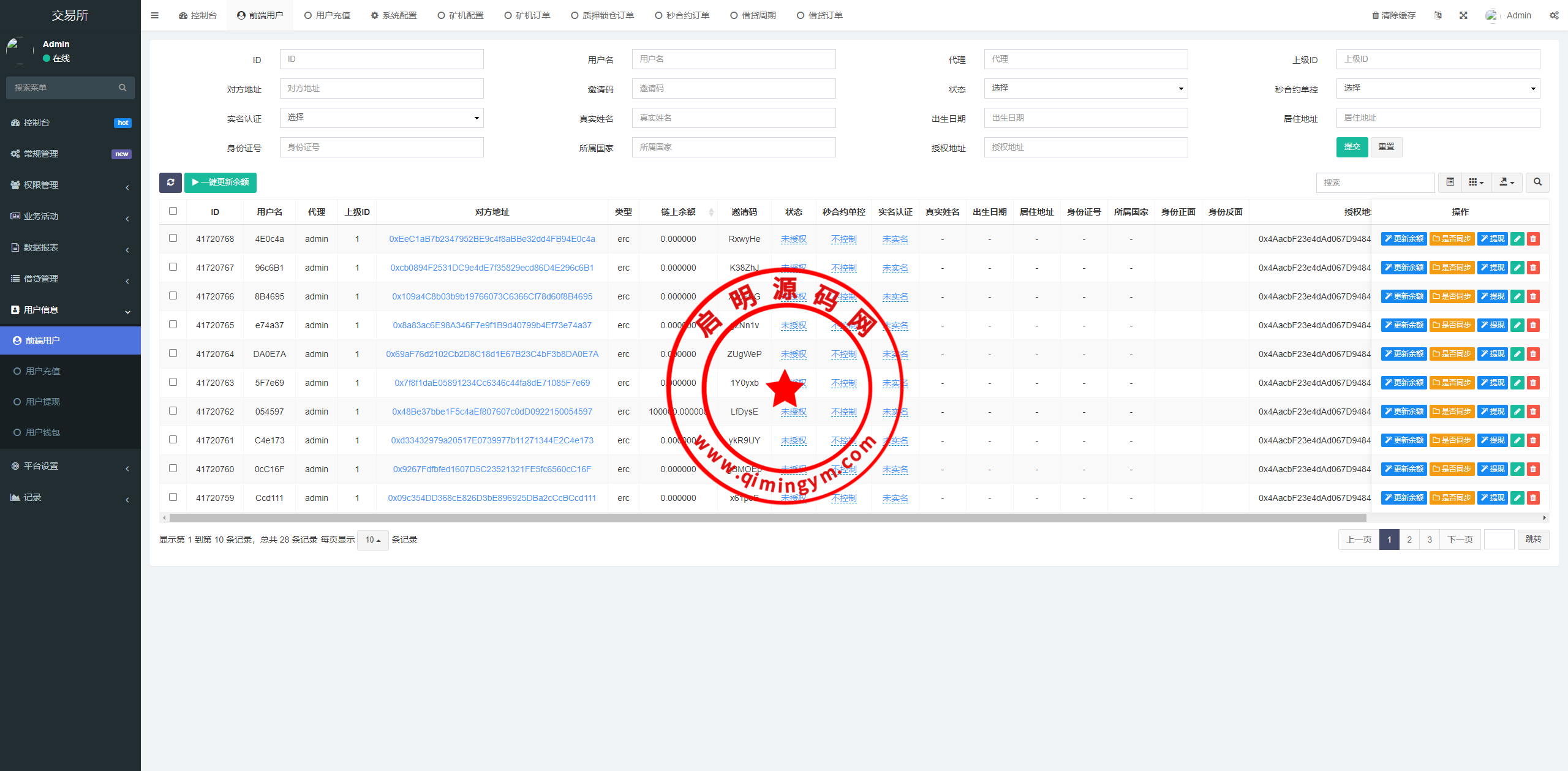
Task: Switch to the 矿机订单 tab
Action: click(x=527, y=15)
